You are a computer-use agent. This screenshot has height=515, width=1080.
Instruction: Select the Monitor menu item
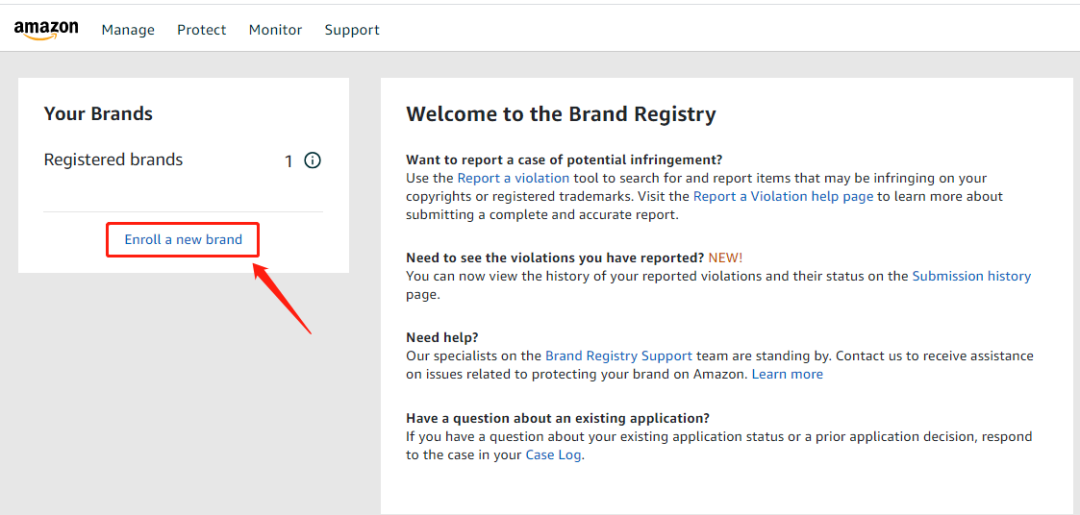[275, 30]
